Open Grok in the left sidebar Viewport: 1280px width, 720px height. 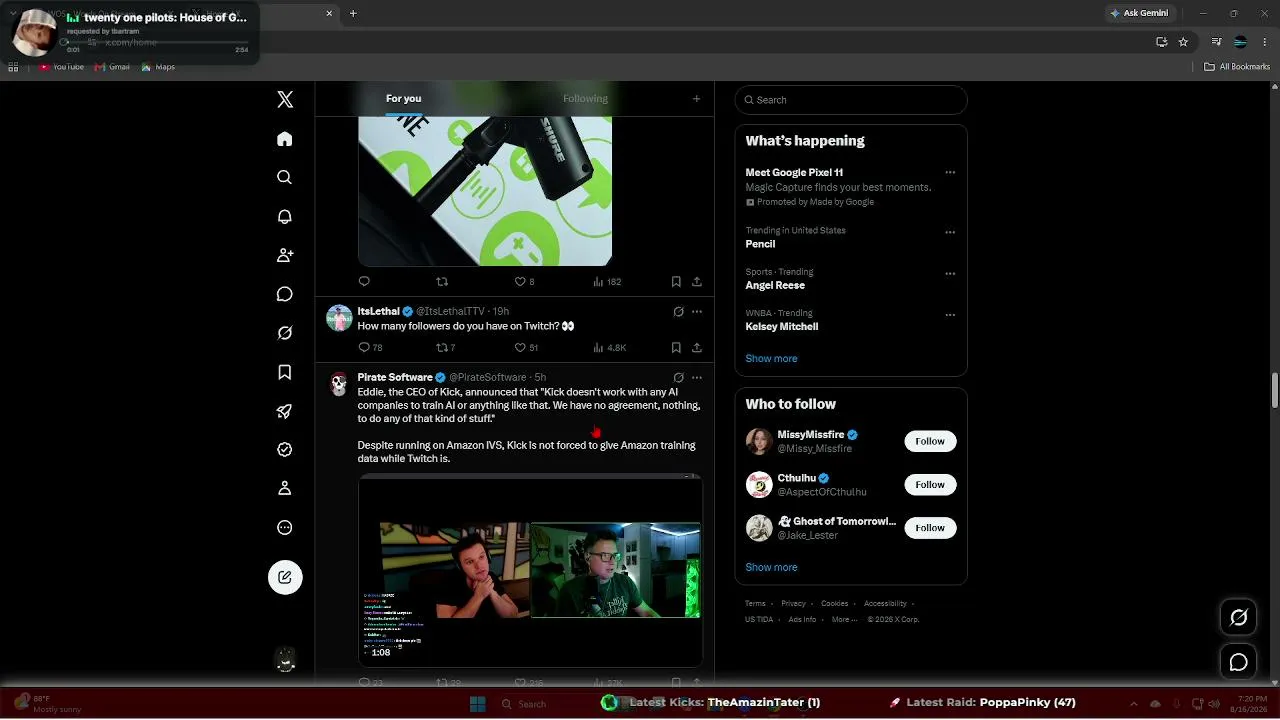(x=285, y=333)
